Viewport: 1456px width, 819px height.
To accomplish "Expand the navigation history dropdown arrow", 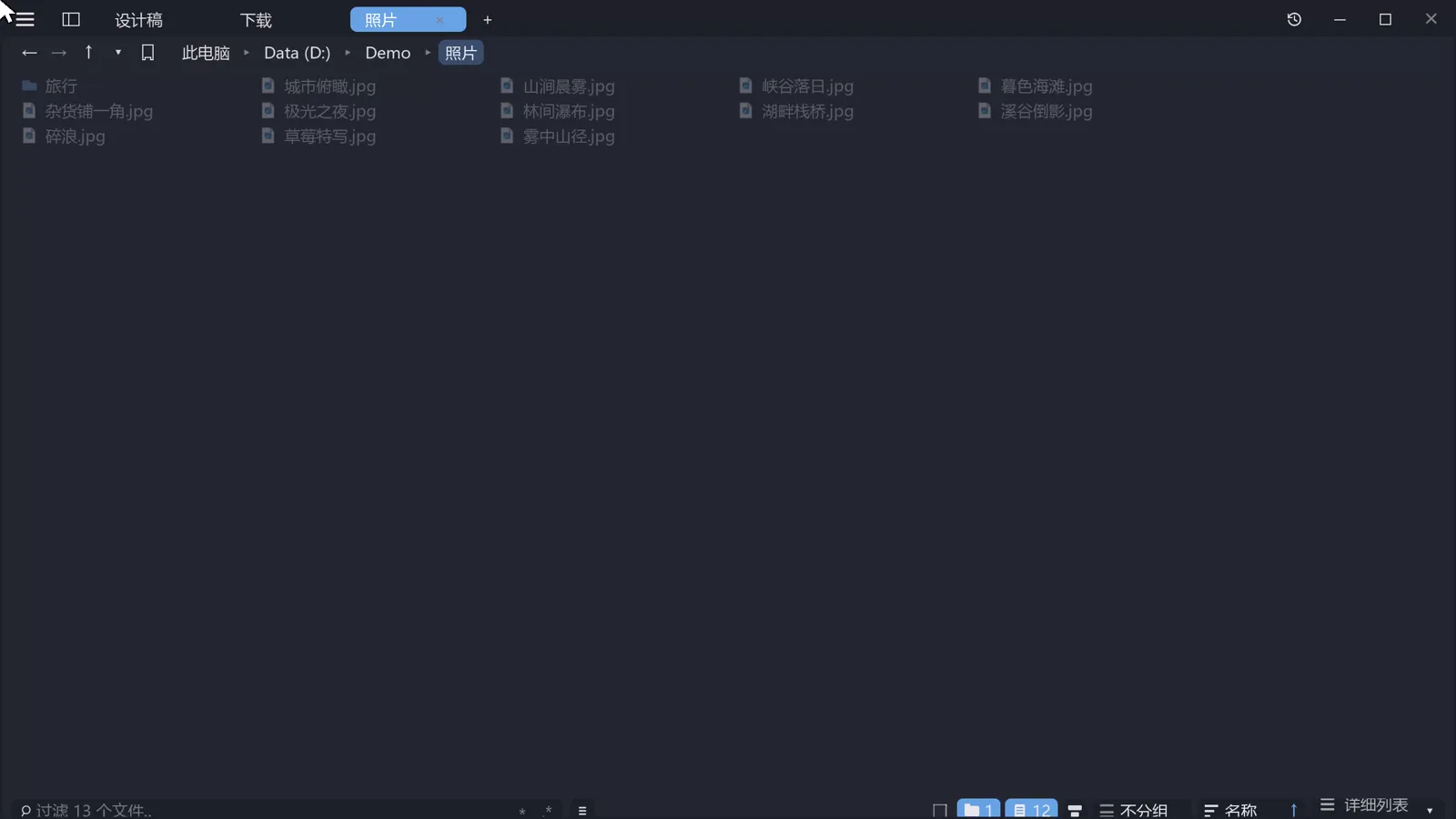I will coord(118,53).
